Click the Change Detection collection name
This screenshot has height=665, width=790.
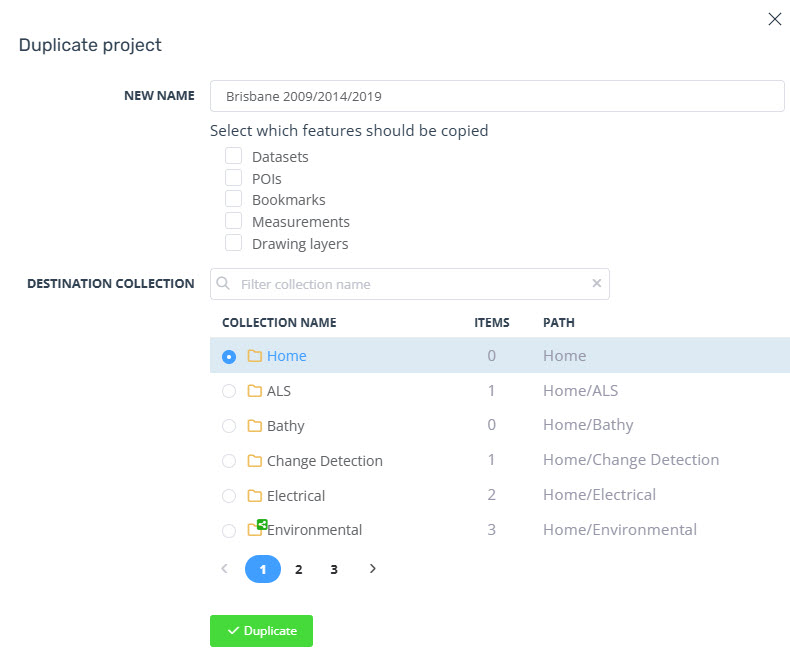[324, 461]
